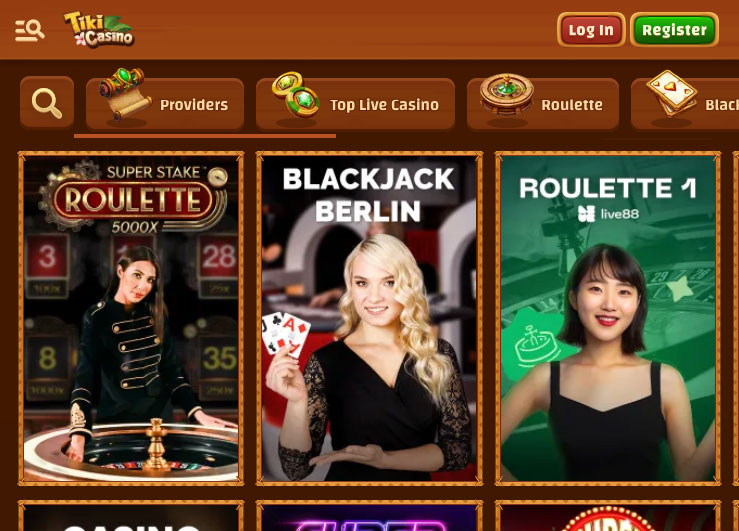Open the magnifying glass search button
Screen dimensions: 739x531
pyautogui.click(x=47, y=103)
